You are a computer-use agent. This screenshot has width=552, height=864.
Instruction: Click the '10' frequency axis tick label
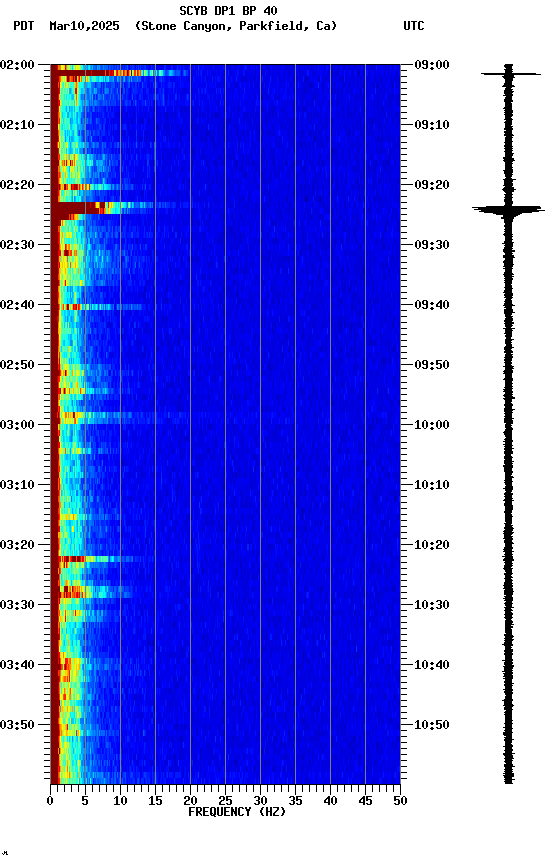(x=120, y=801)
